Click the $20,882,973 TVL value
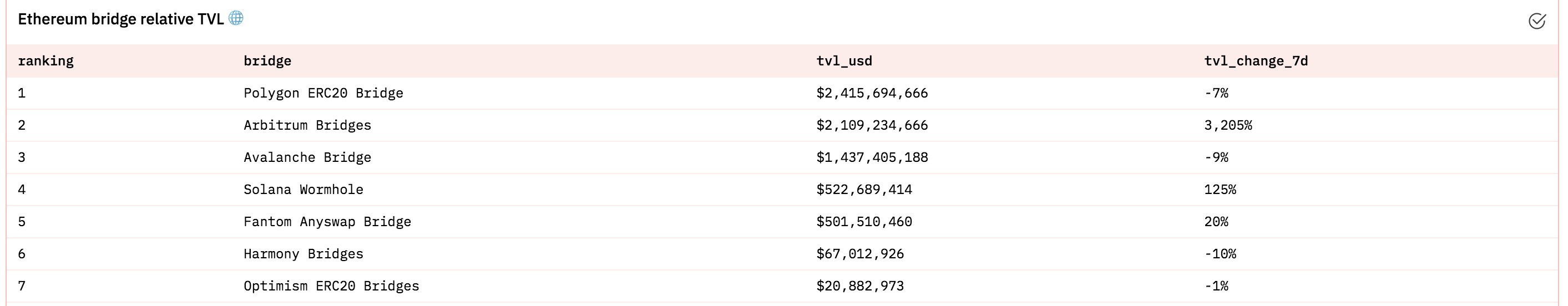The image size is (1568, 306). tap(860, 287)
